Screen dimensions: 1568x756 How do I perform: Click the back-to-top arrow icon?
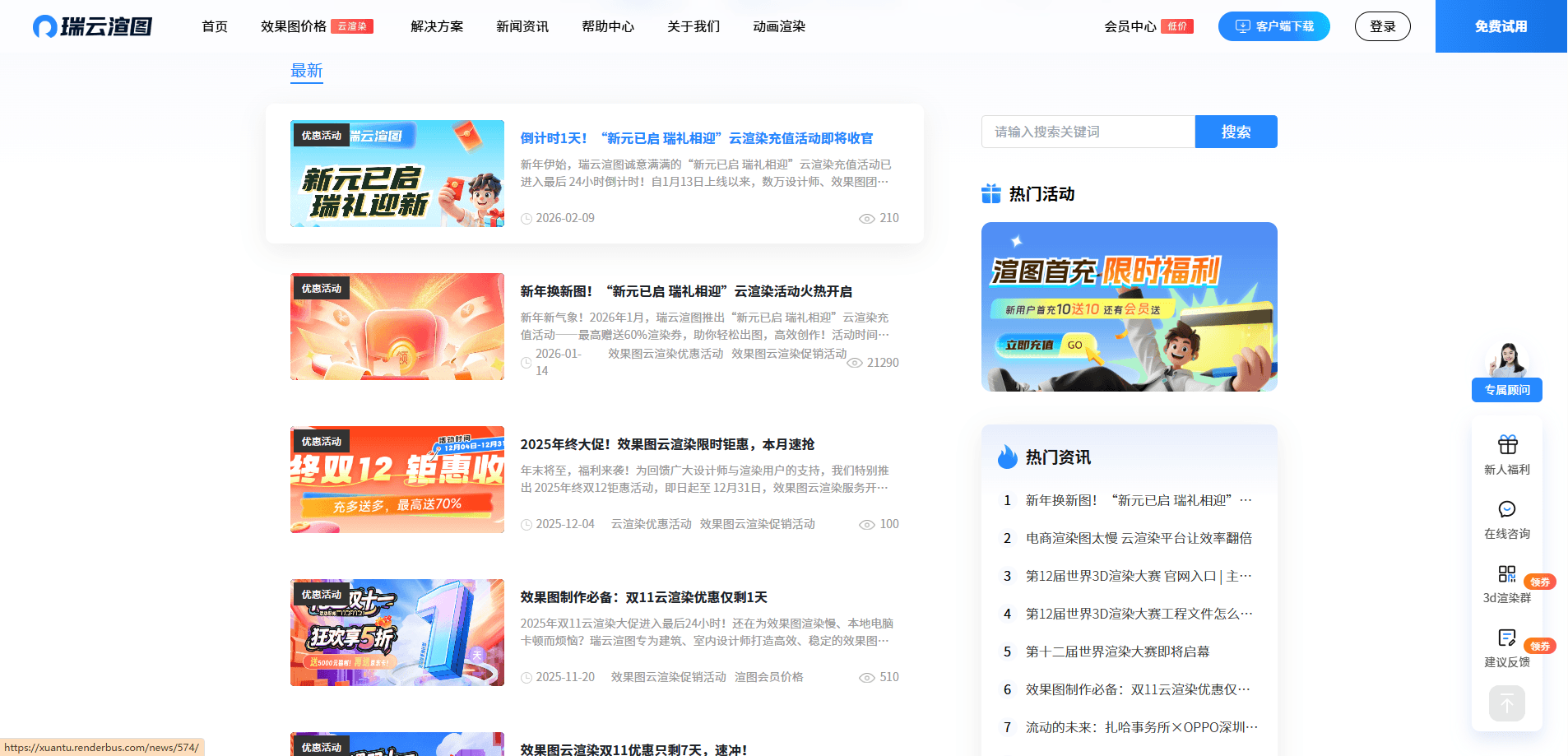point(1506,703)
